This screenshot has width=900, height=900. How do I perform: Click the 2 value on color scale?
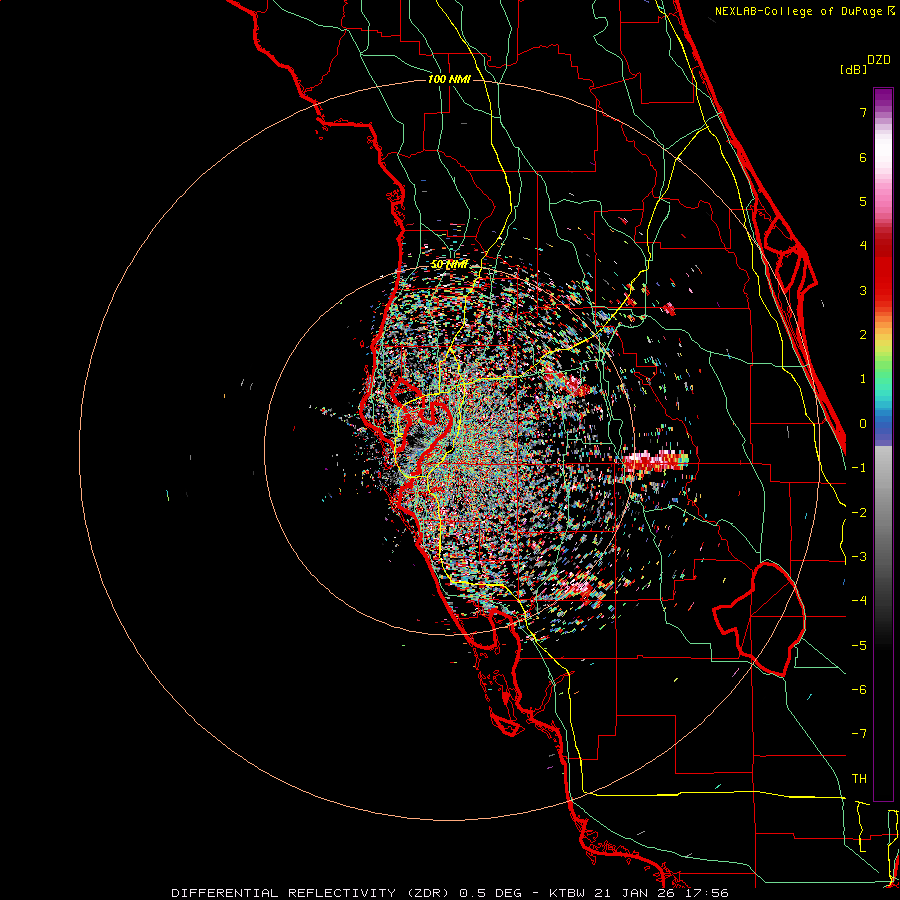click(863, 335)
